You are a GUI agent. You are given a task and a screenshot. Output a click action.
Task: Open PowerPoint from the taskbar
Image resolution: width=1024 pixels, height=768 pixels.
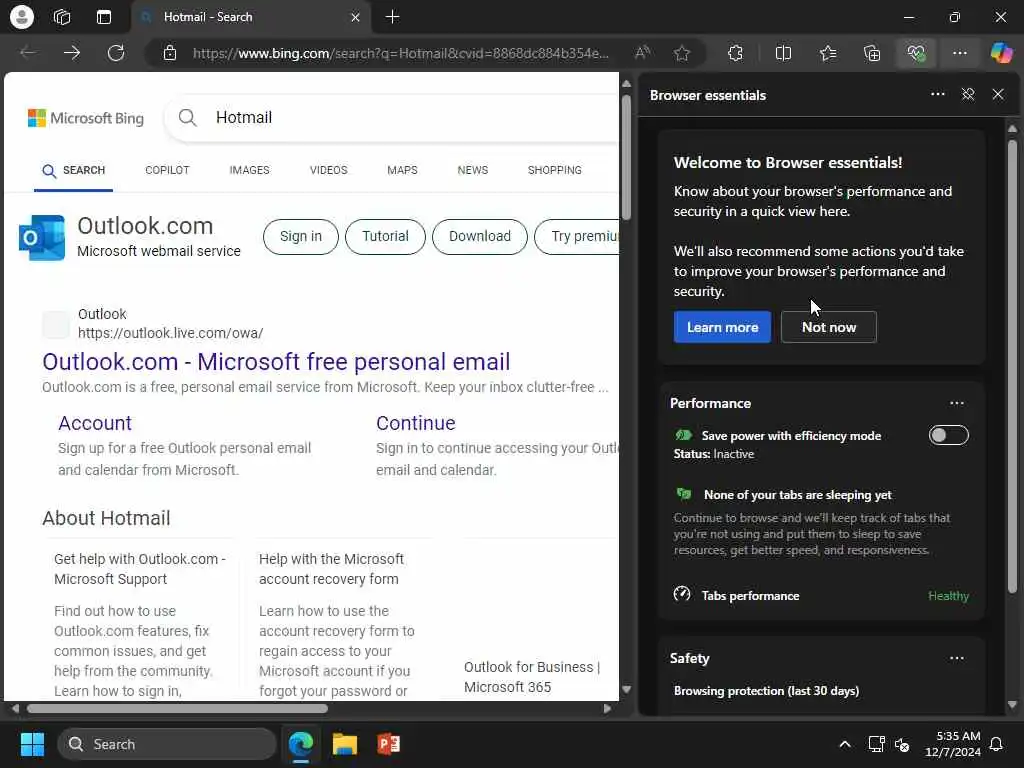[389, 744]
